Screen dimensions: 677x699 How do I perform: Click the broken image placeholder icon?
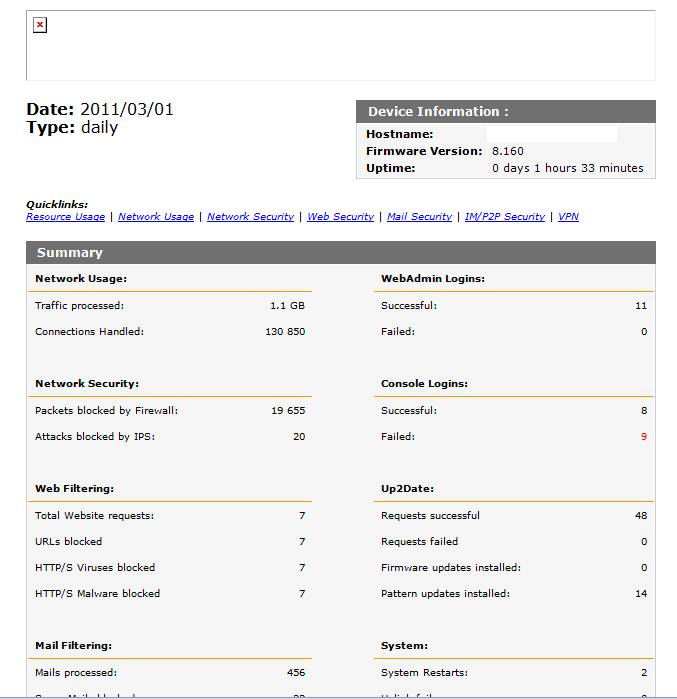(40, 25)
